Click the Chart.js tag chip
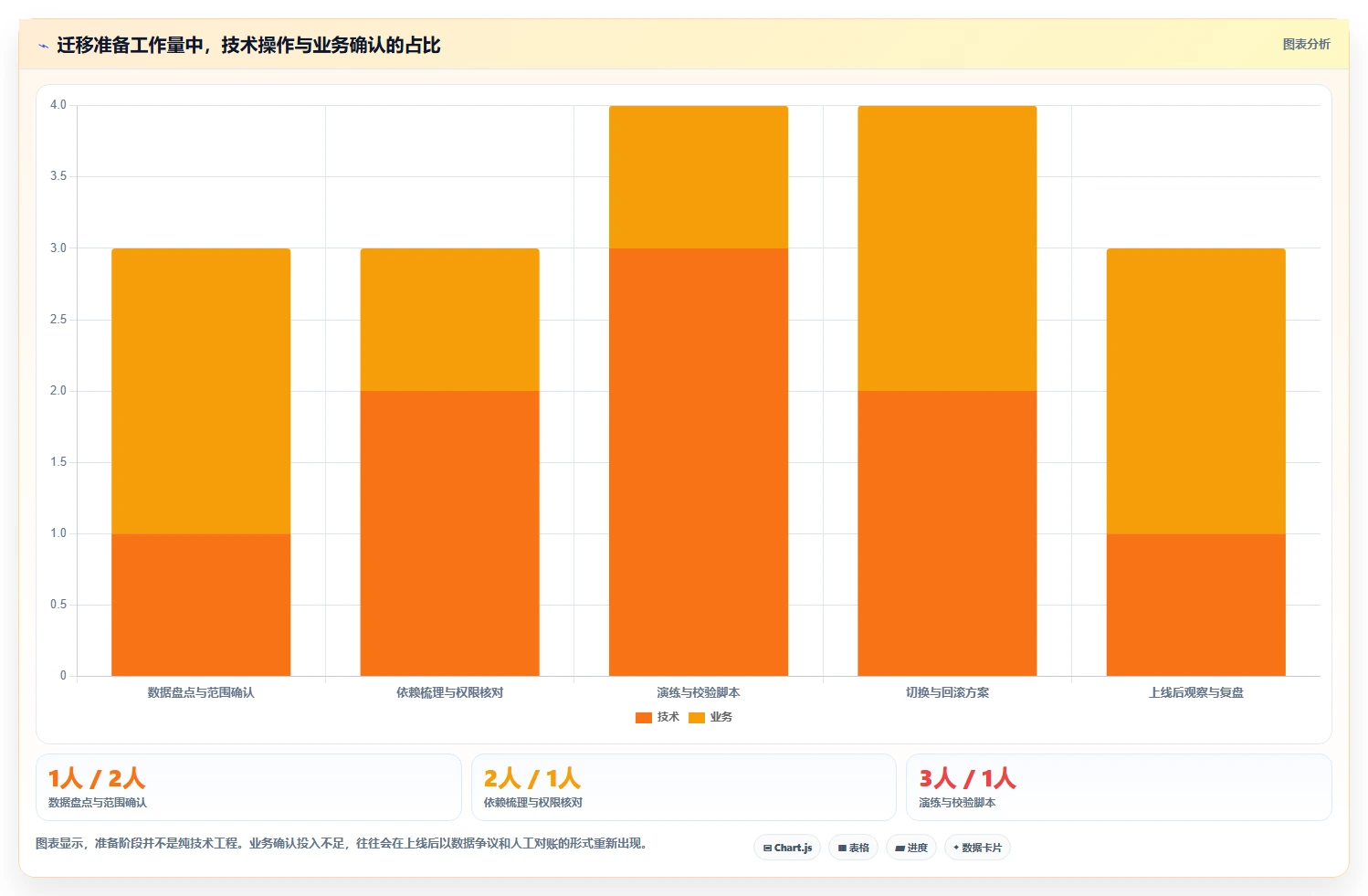1368x896 pixels. click(x=787, y=848)
